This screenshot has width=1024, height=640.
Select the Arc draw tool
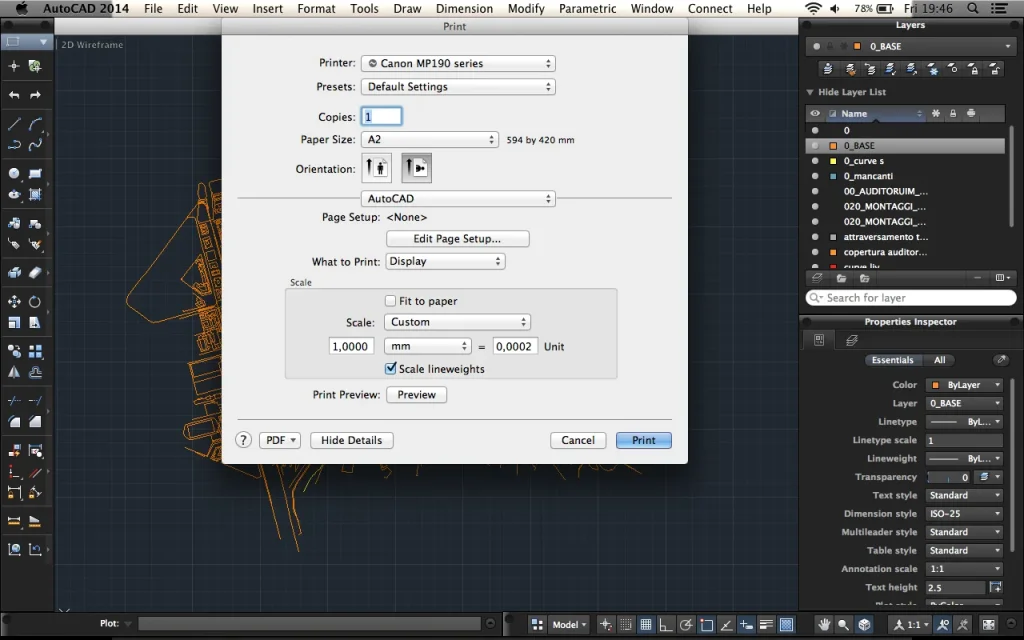(x=35, y=124)
